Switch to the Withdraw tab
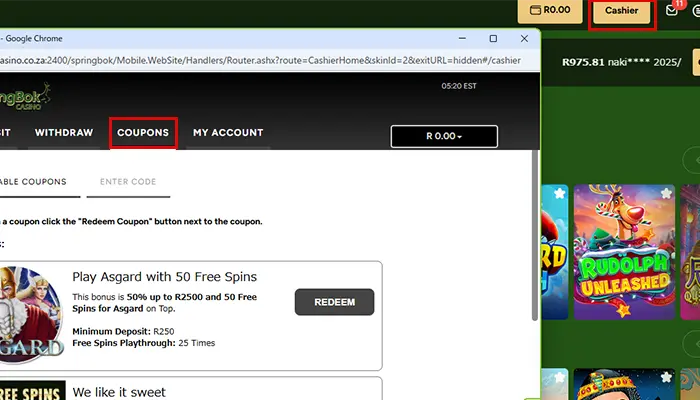700x400 pixels. coord(64,133)
